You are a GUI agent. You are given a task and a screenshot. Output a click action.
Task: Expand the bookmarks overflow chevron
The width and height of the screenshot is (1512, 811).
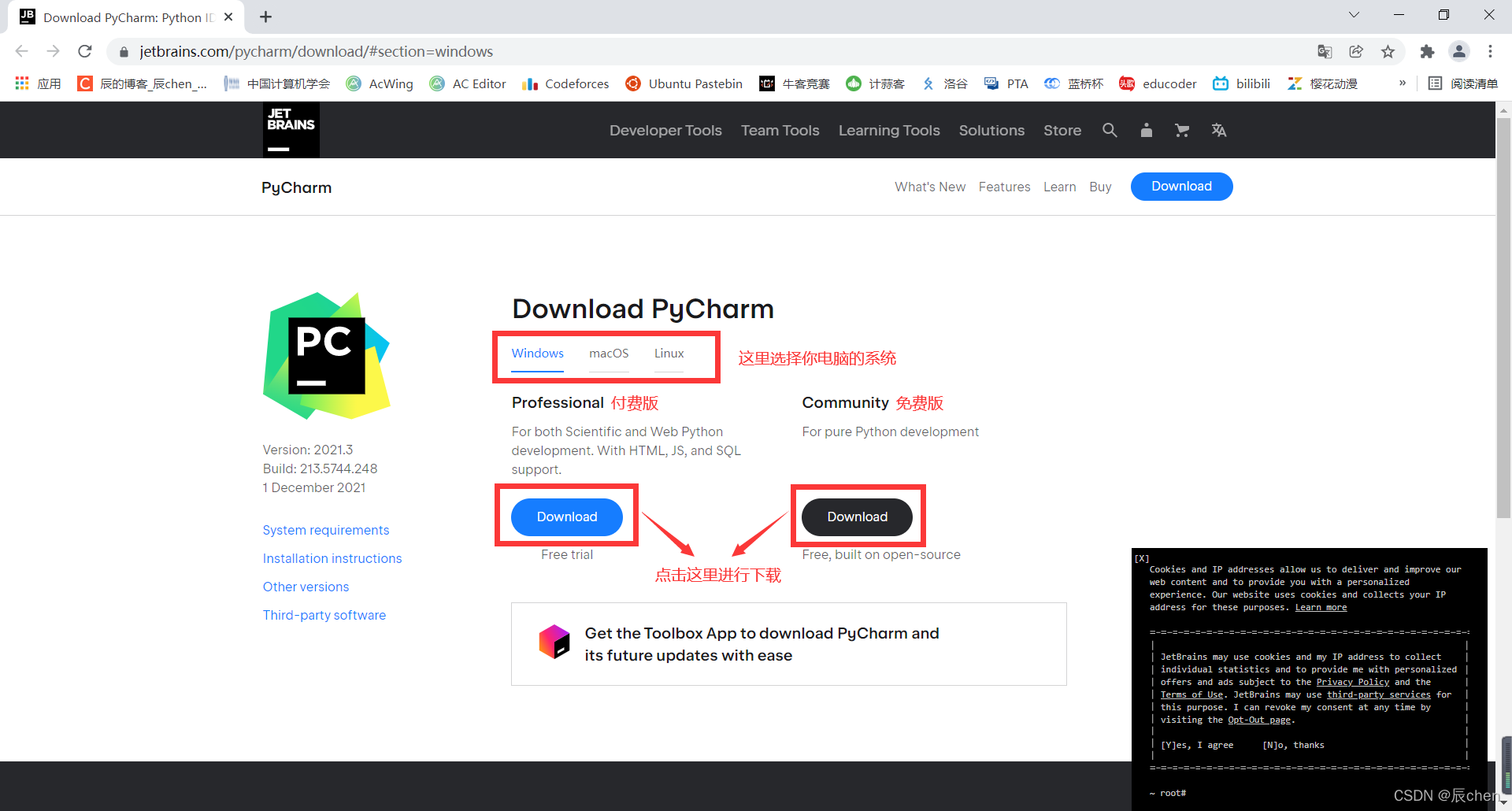click(1401, 83)
